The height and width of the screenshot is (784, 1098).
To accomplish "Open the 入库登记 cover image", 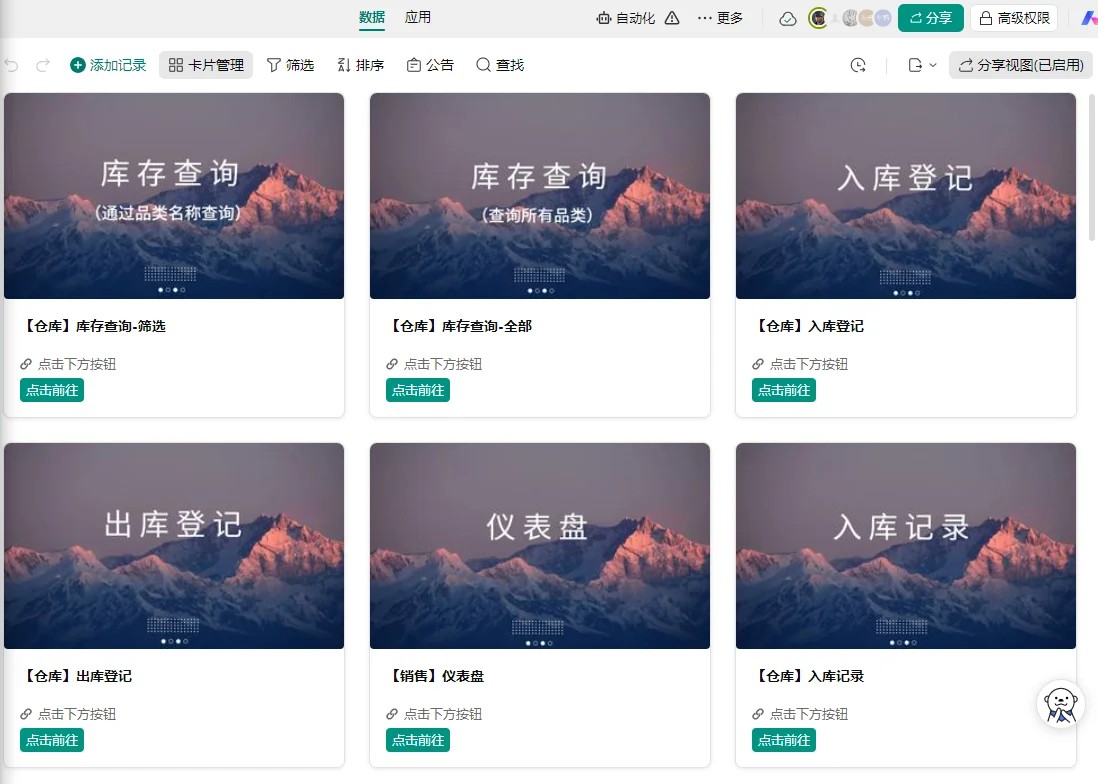I will (x=905, y=196).
